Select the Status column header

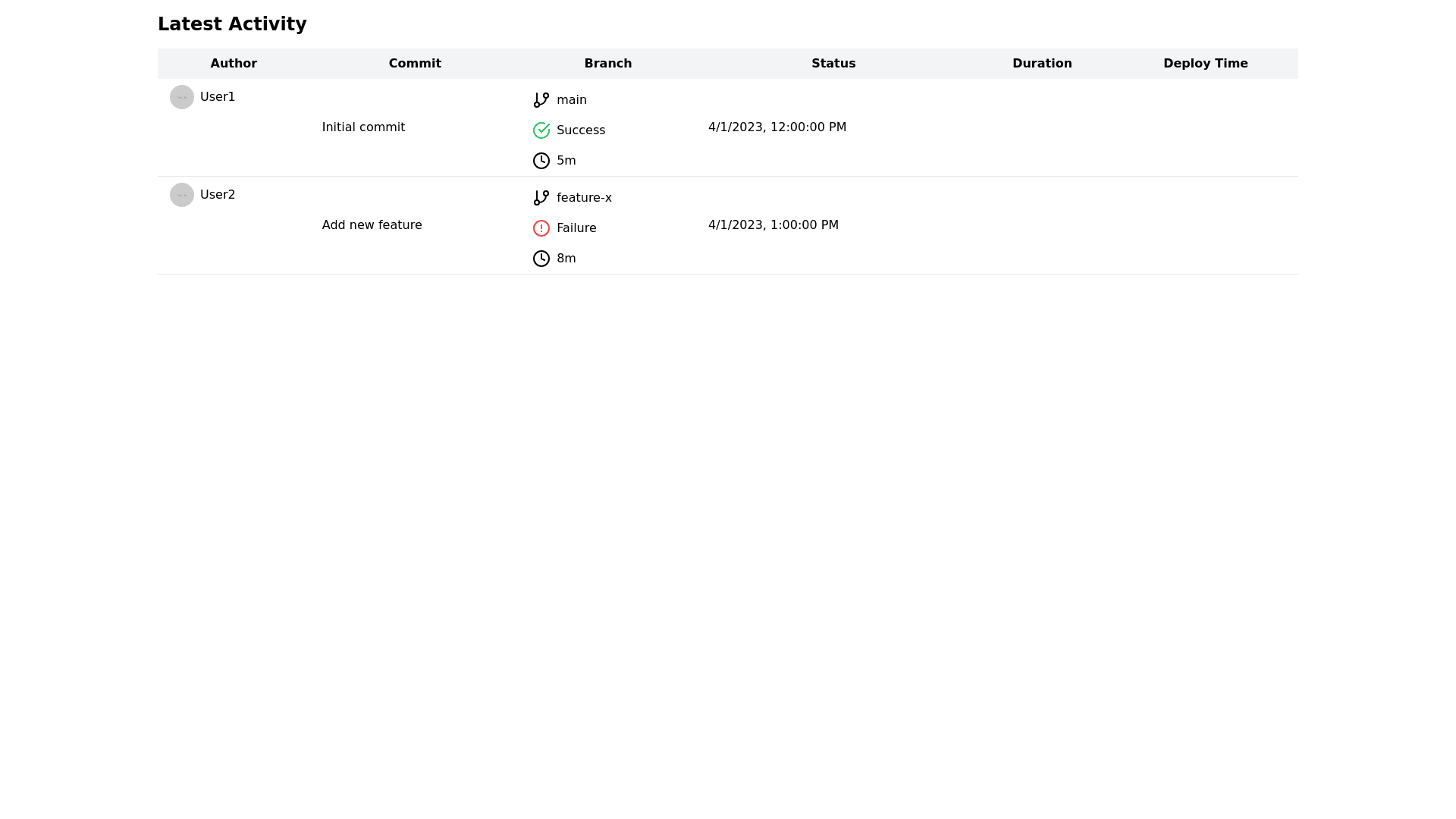click(x=833, y=64)
